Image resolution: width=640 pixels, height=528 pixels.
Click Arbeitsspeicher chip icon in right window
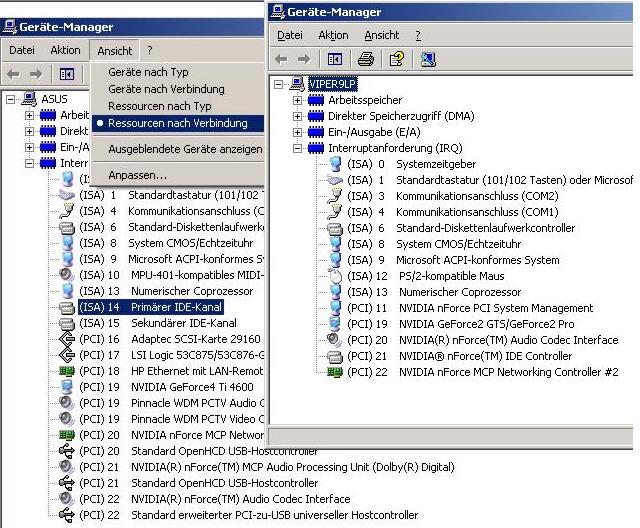point(316,100)
